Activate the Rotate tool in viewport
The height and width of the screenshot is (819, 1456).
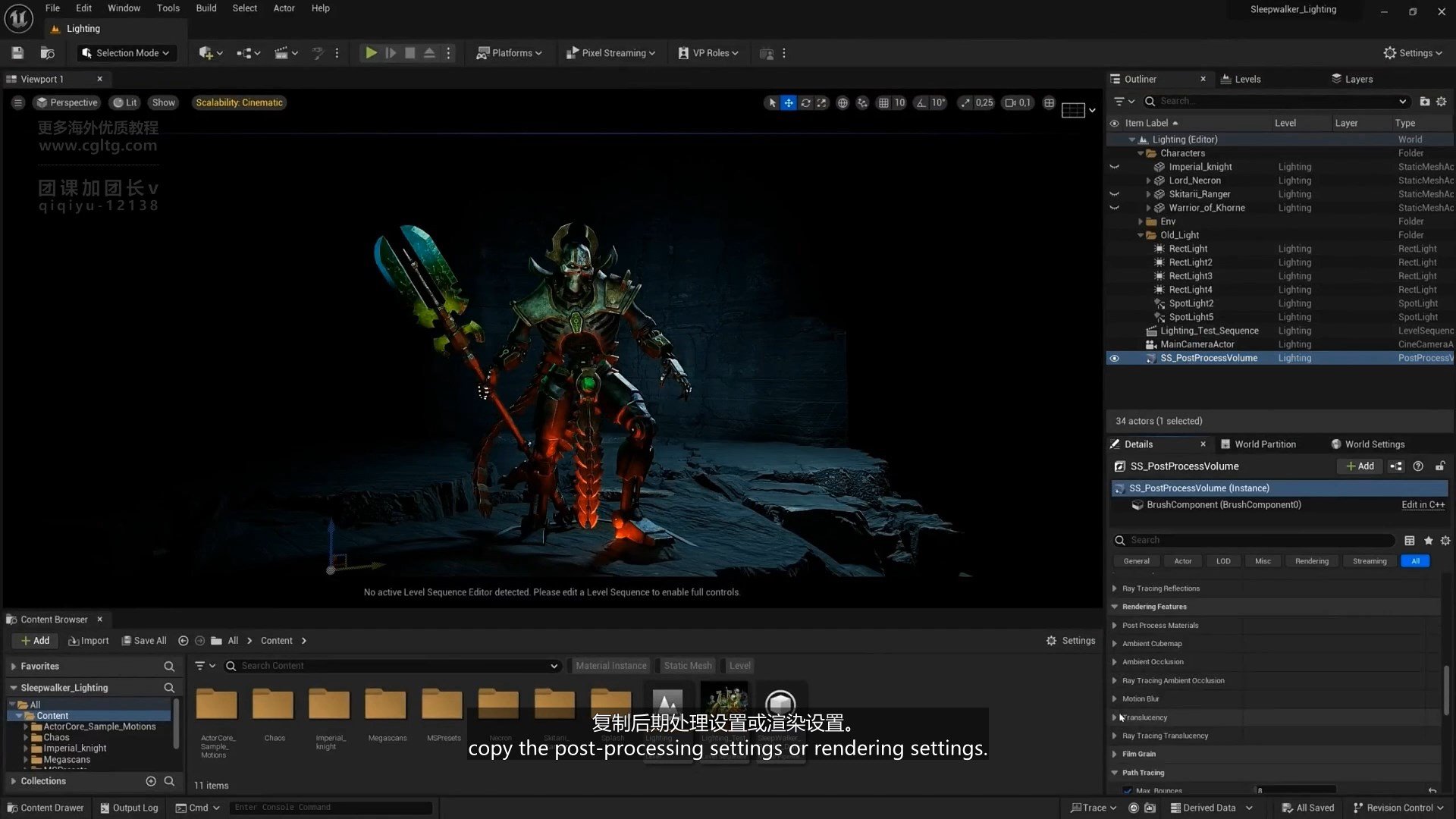tap(805, 102)
